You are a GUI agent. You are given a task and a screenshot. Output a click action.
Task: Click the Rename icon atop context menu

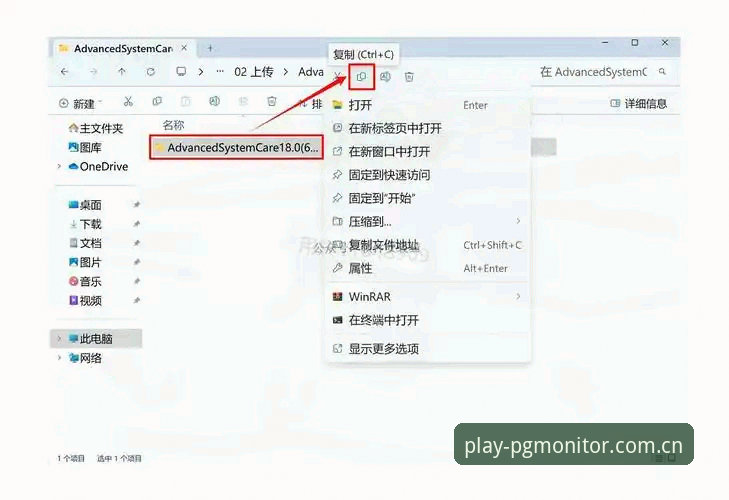385,77
